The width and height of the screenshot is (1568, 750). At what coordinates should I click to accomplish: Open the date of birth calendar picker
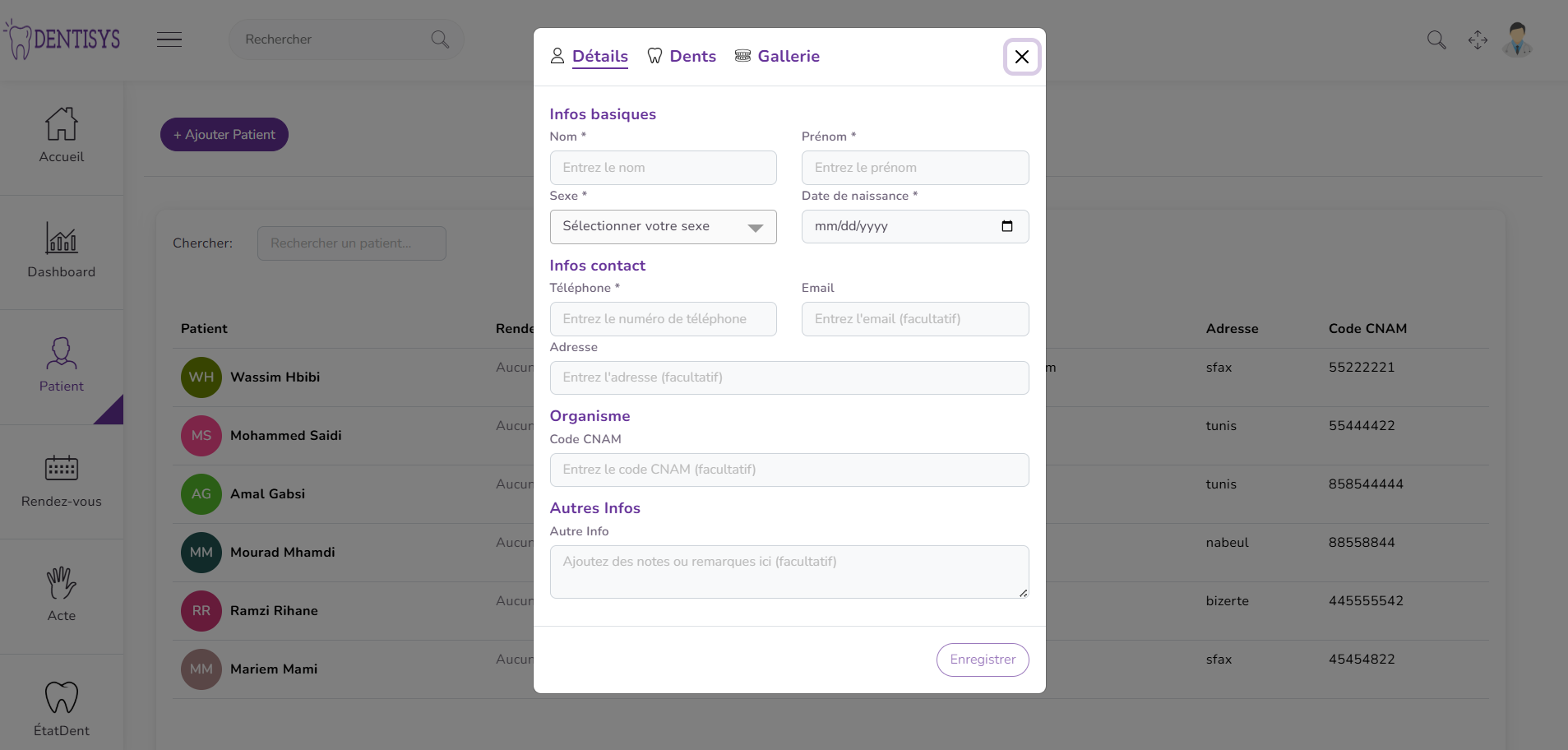pyautogui.click(x=1007, y=226)
